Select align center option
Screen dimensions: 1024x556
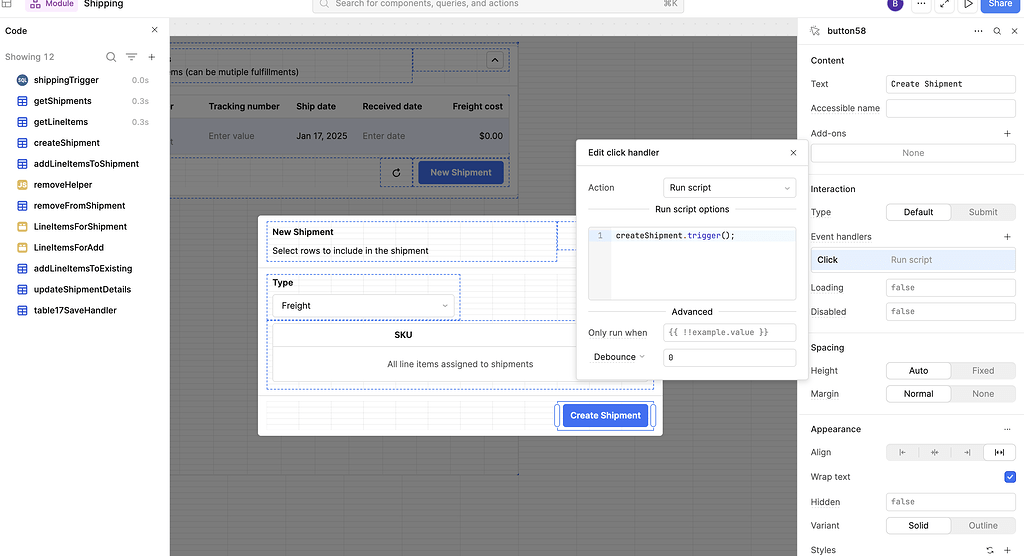click(x=935, y=452)
